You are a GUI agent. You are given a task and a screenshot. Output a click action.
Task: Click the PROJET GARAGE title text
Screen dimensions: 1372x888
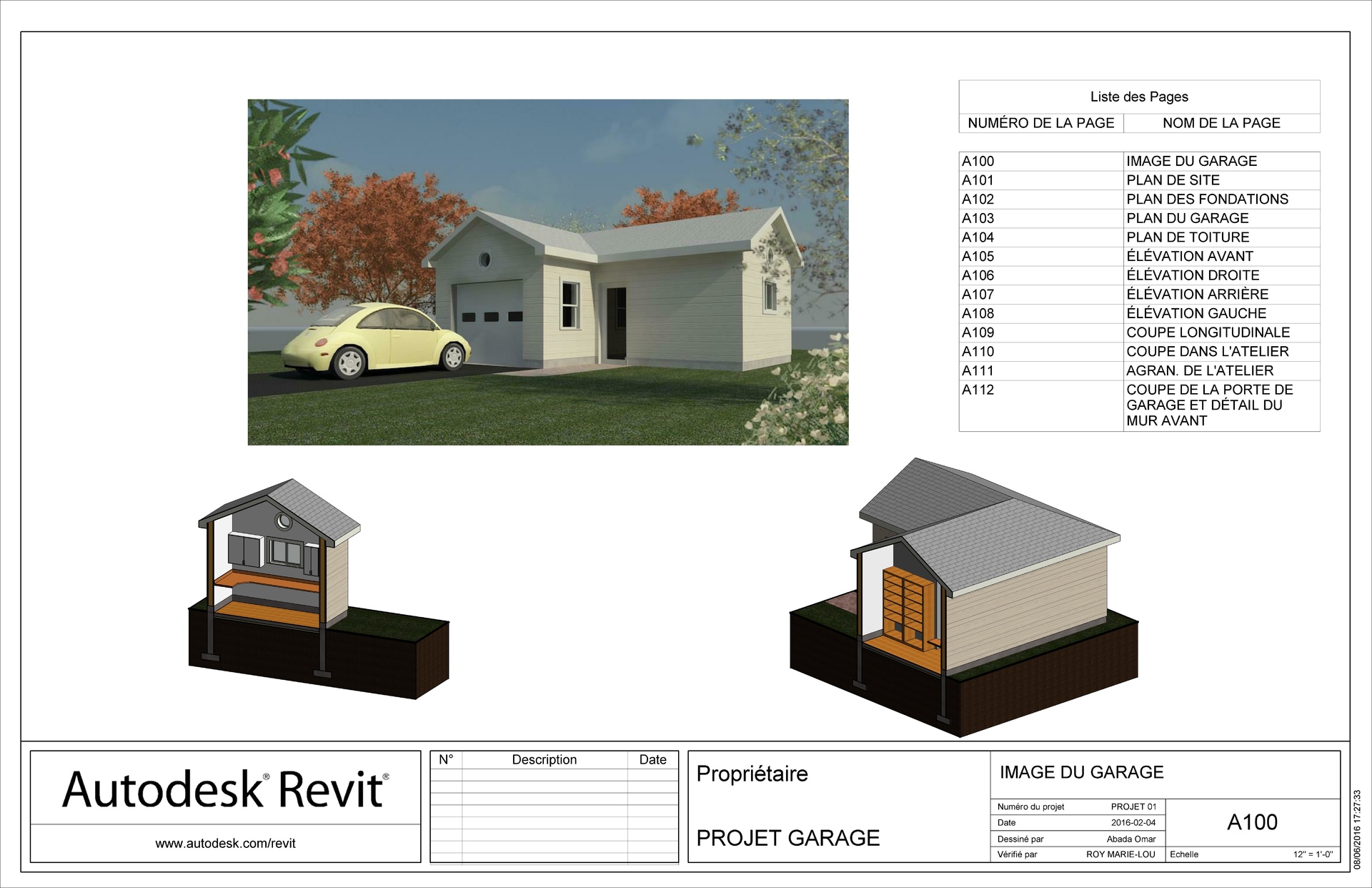pyautogui.click(x=787, y=838)
